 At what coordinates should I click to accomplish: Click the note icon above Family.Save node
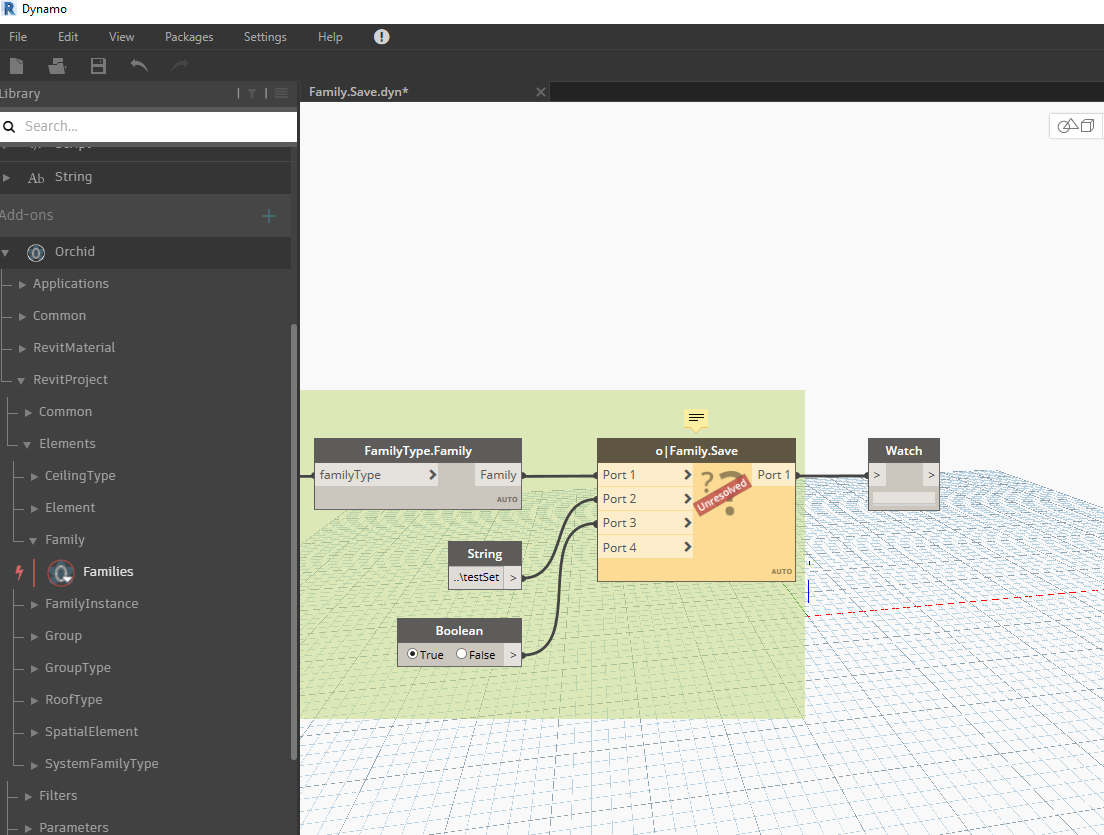point(695,420)
